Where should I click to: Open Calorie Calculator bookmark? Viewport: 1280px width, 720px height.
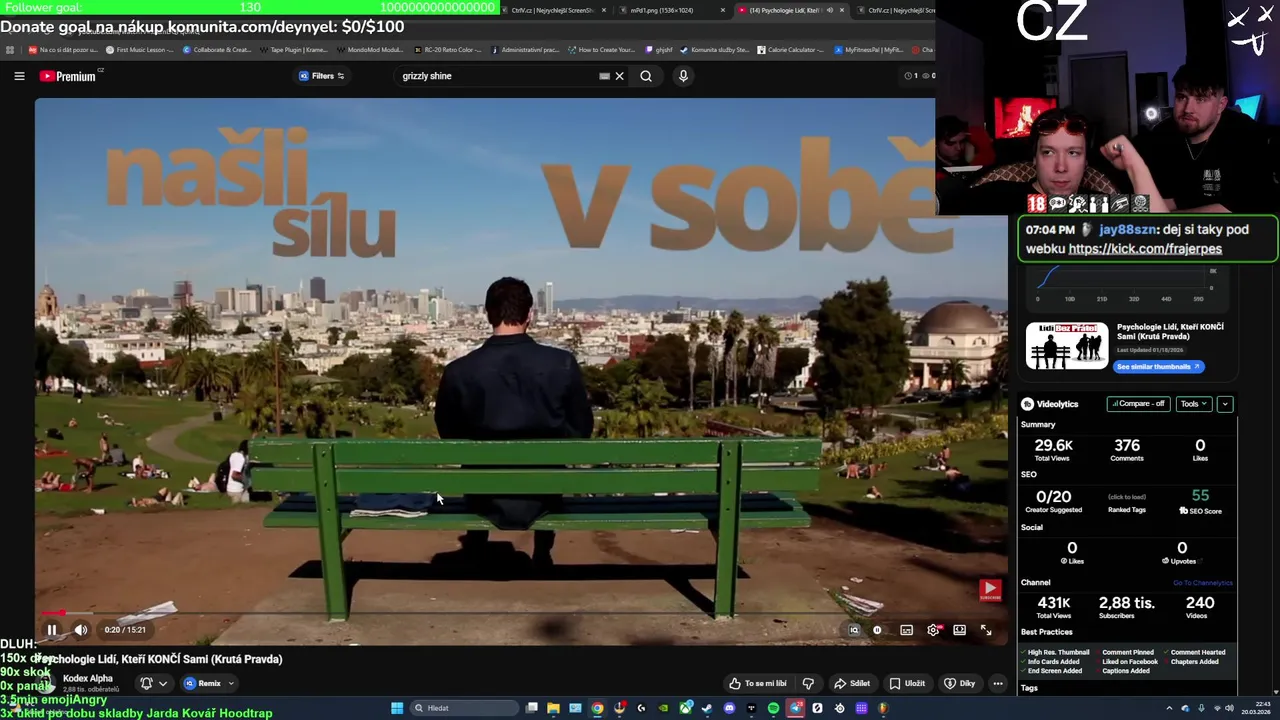pyautogui.click(x=791, y=50)
